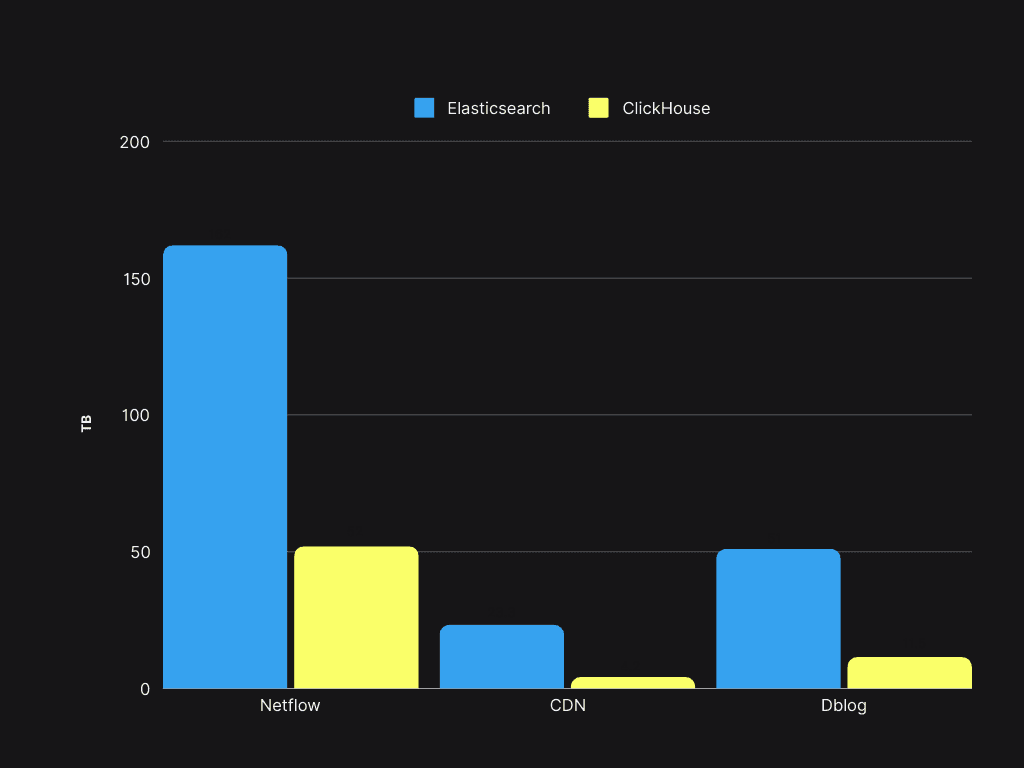The height and width of the screenshot is (768, 1024).
Task: Select the yellow Dblog ClickHouse bar
Action: tap(910, 673)
